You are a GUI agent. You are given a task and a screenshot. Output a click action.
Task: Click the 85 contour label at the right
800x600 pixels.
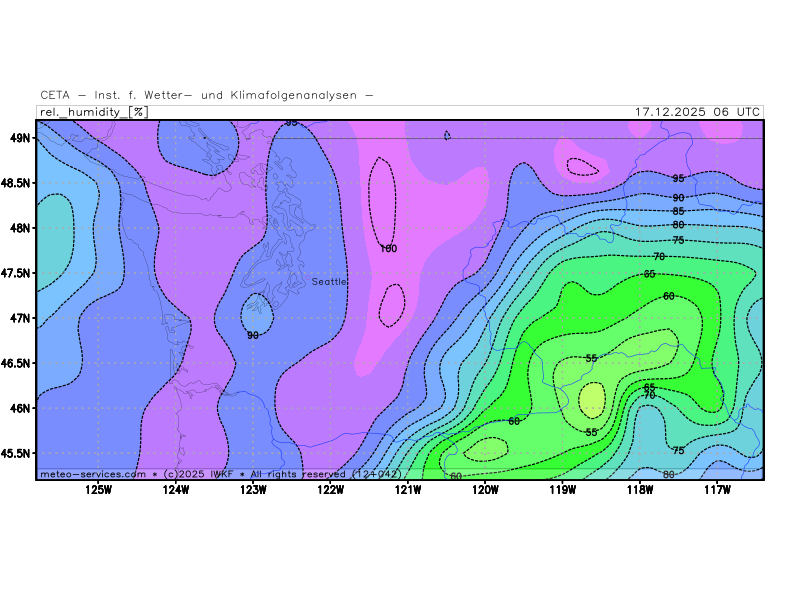(678, 211)
